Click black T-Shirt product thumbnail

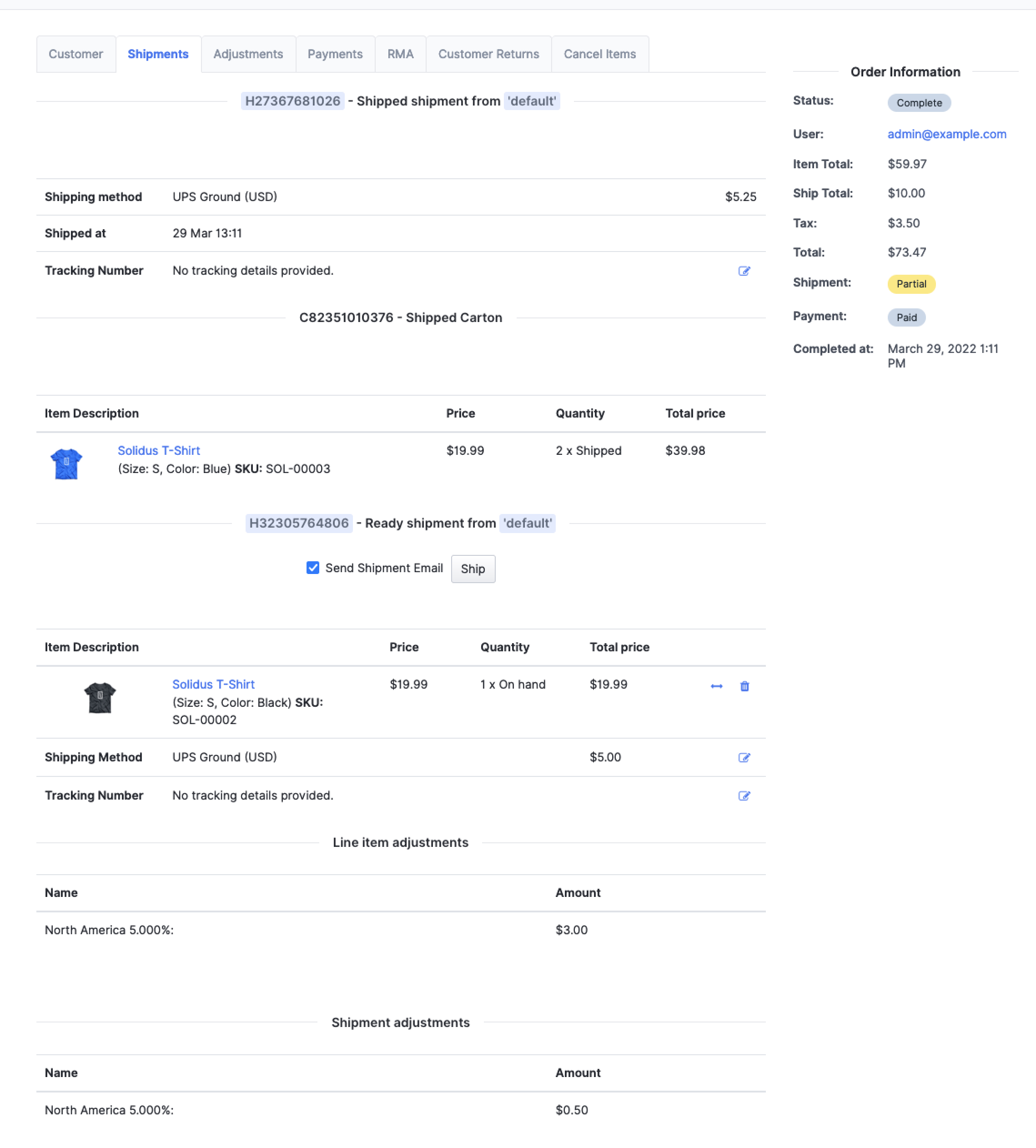pos(100,697)
